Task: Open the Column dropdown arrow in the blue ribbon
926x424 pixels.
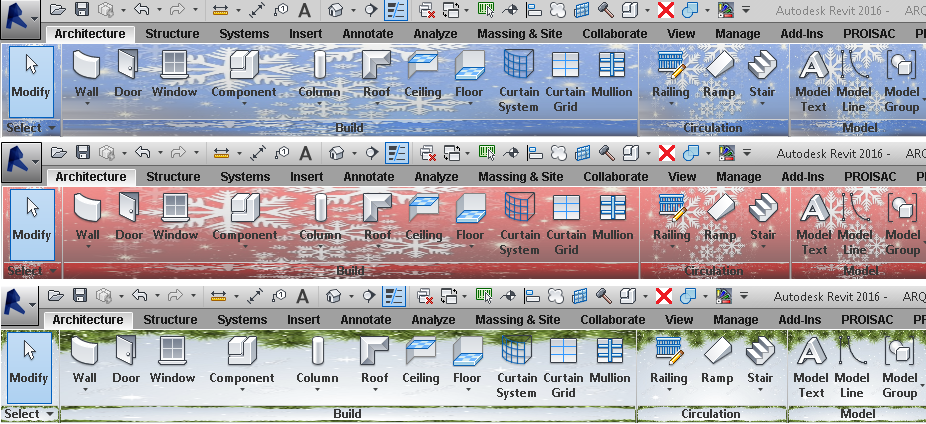Action: (319, 104)
